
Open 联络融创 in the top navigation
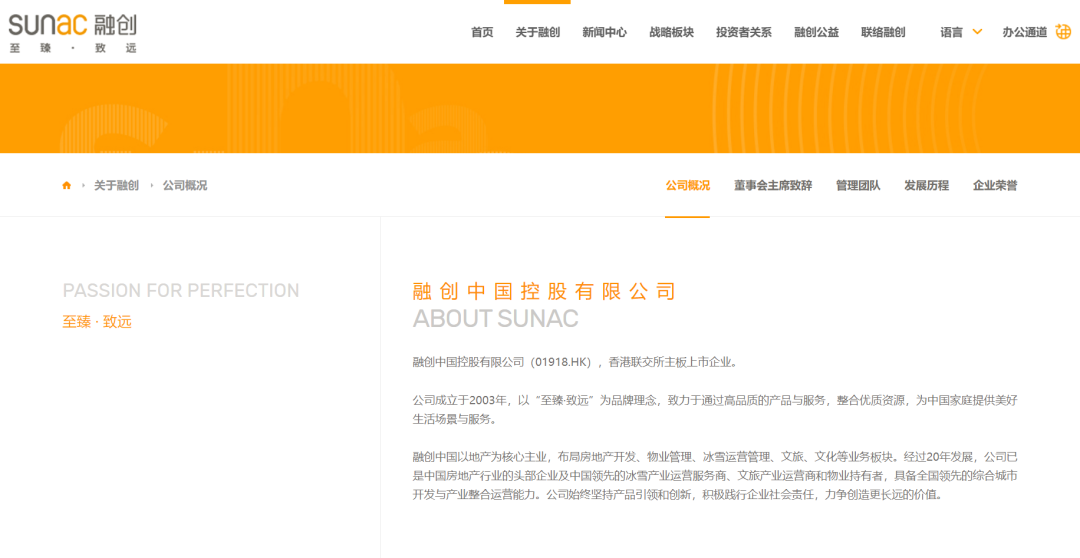click(x=883, y=32)
